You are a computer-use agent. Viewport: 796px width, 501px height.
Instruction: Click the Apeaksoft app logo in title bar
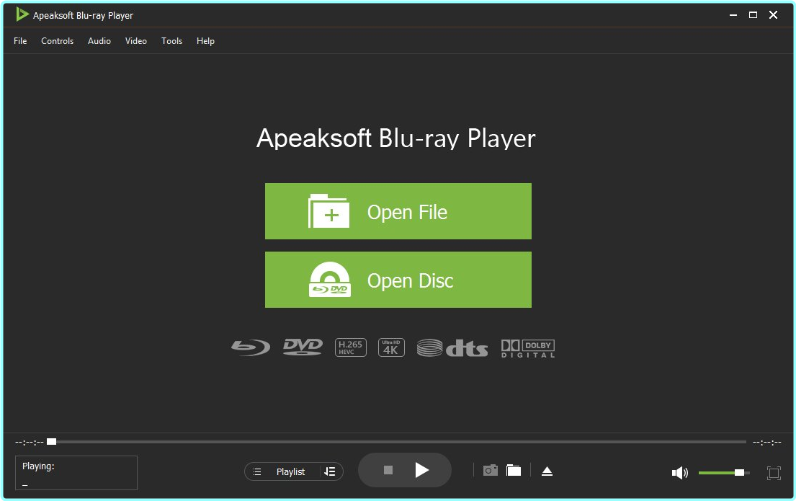pyautogui.click(x=21, y=14)
